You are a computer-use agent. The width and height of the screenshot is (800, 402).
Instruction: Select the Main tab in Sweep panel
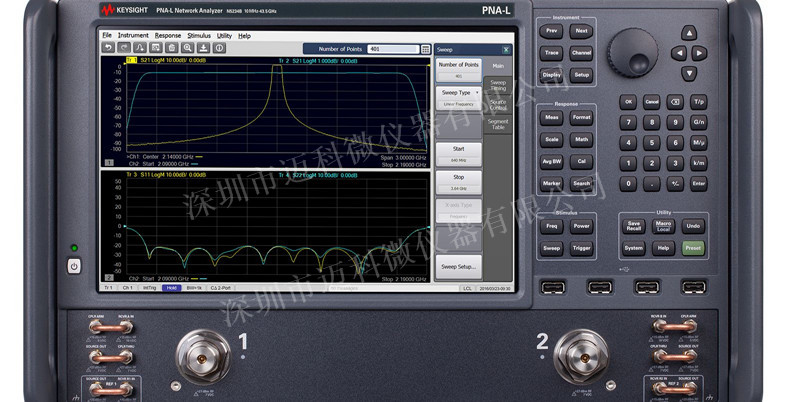coord(498,66)
